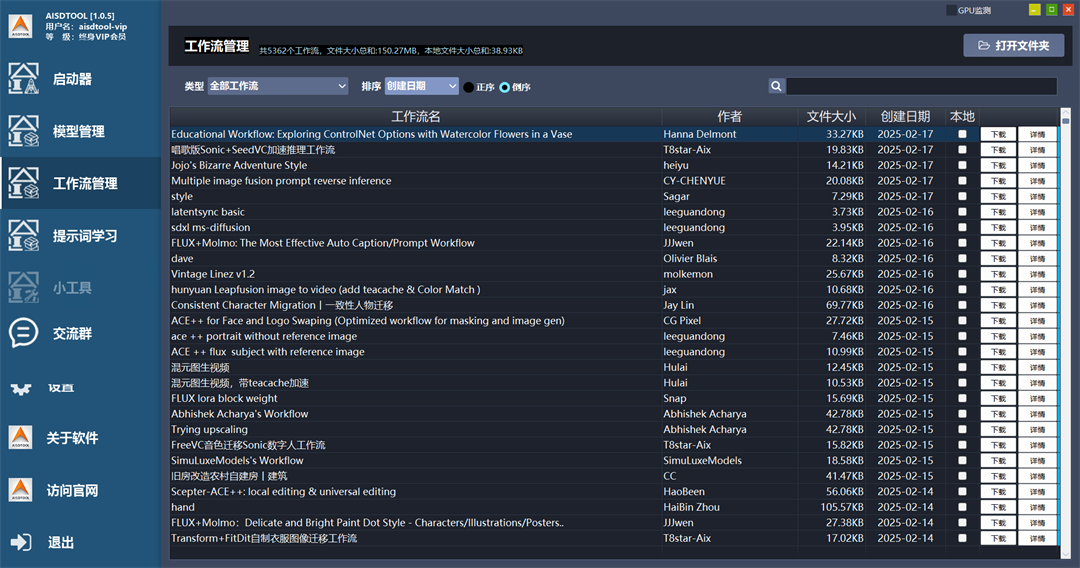Viewport: 1080px width, 568px height.
Task: Click the workflow search input field
Action: [920, 87]
